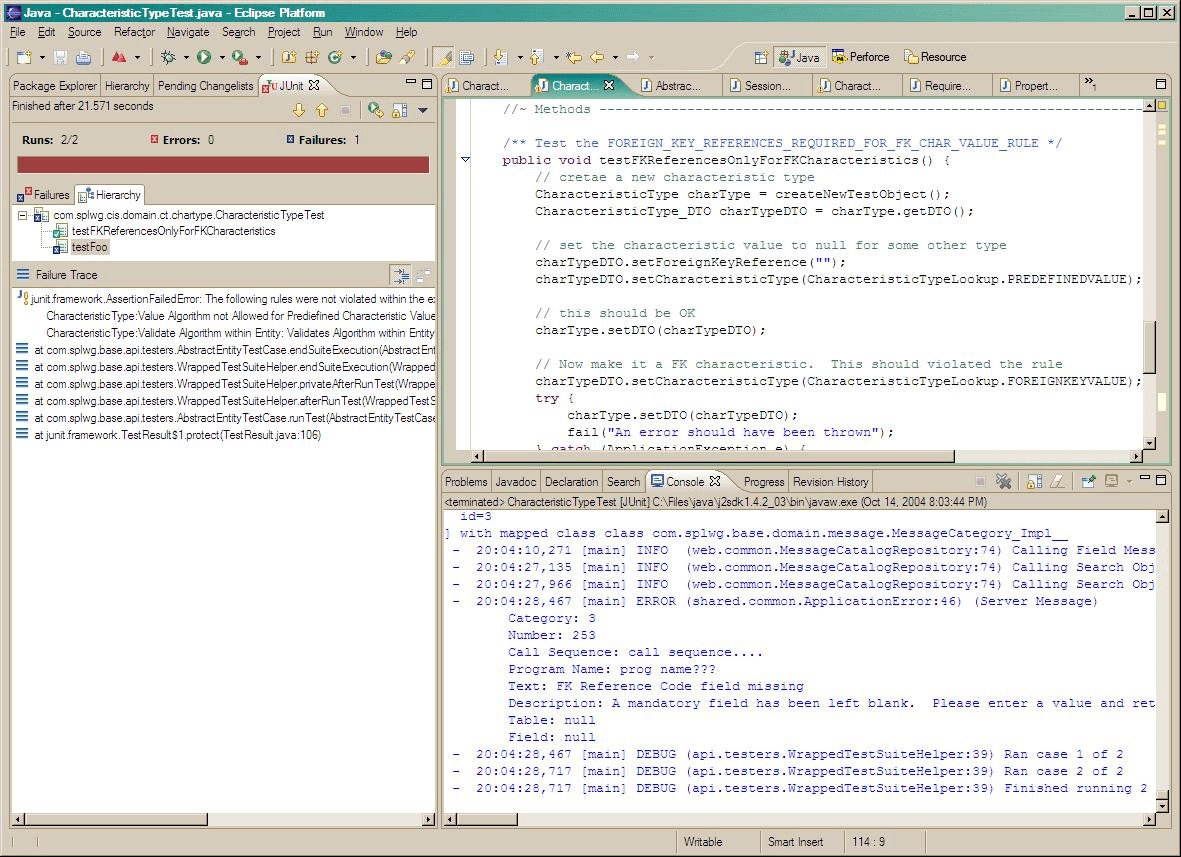Switch to the Problems tab

[x=465, y=481]
